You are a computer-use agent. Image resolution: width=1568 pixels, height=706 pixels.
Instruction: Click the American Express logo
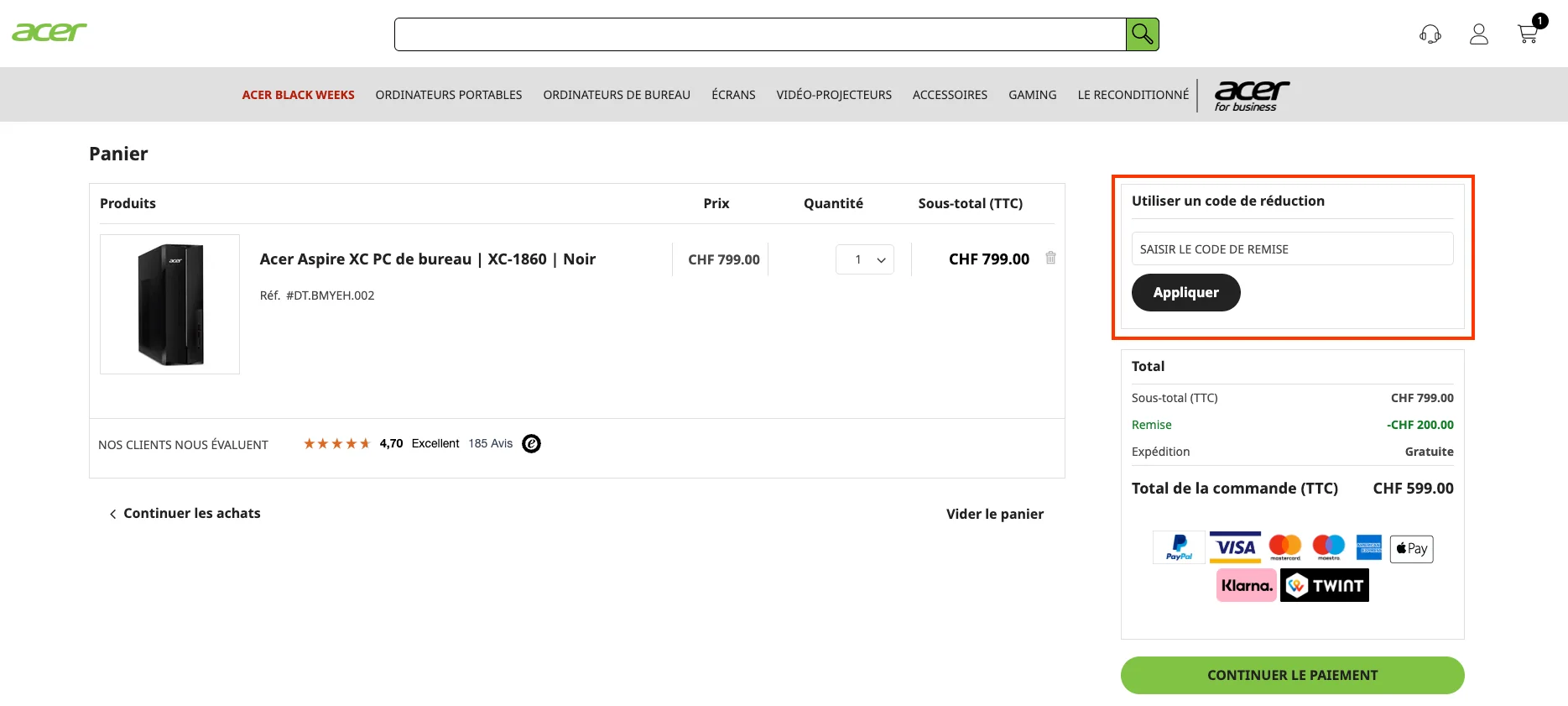[1368, 547]
